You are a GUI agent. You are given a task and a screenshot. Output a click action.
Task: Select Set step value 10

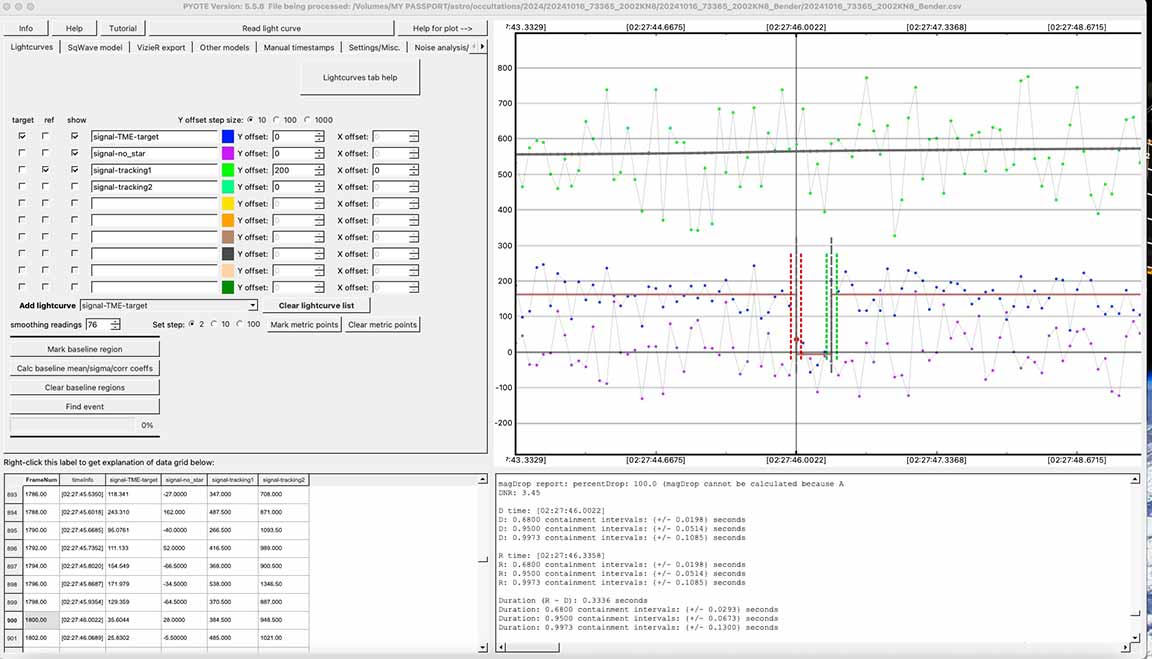(213, 325)
